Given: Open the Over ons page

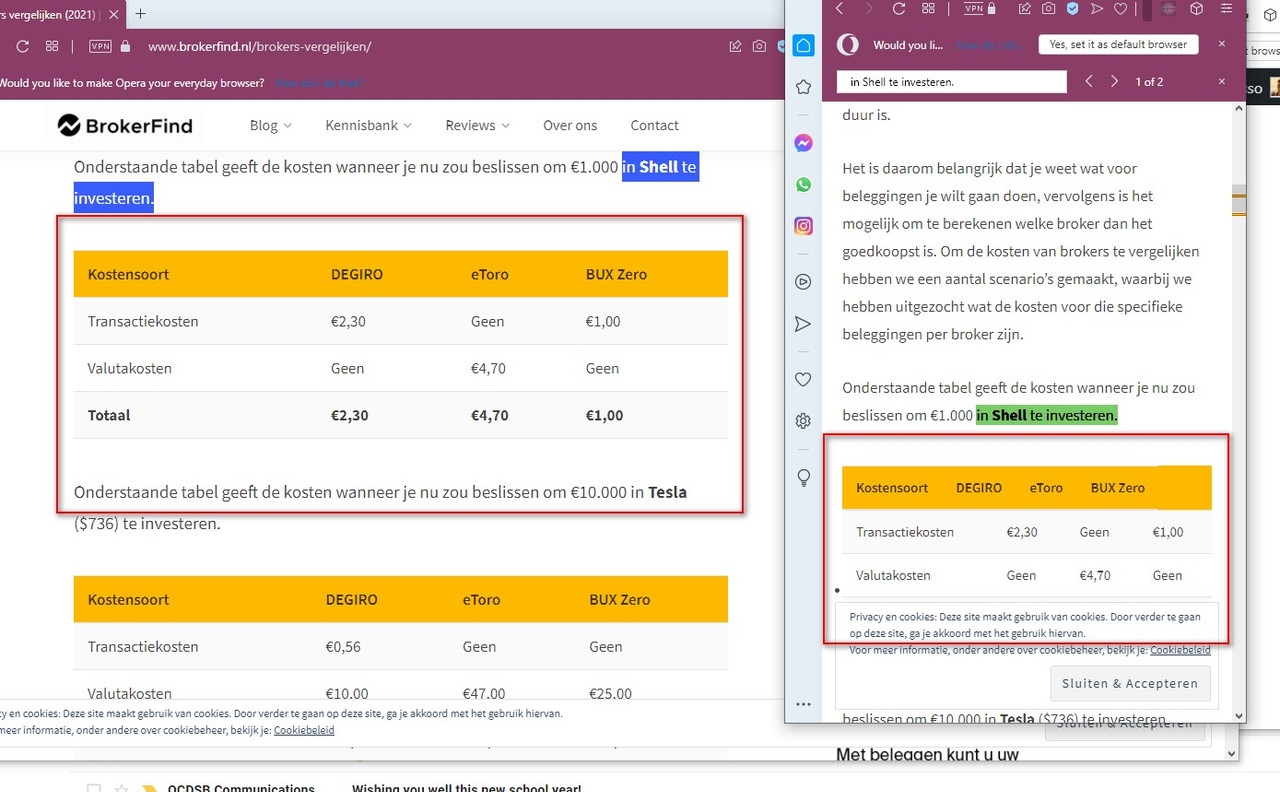Looking at the screenshot, I should [570, 125].
